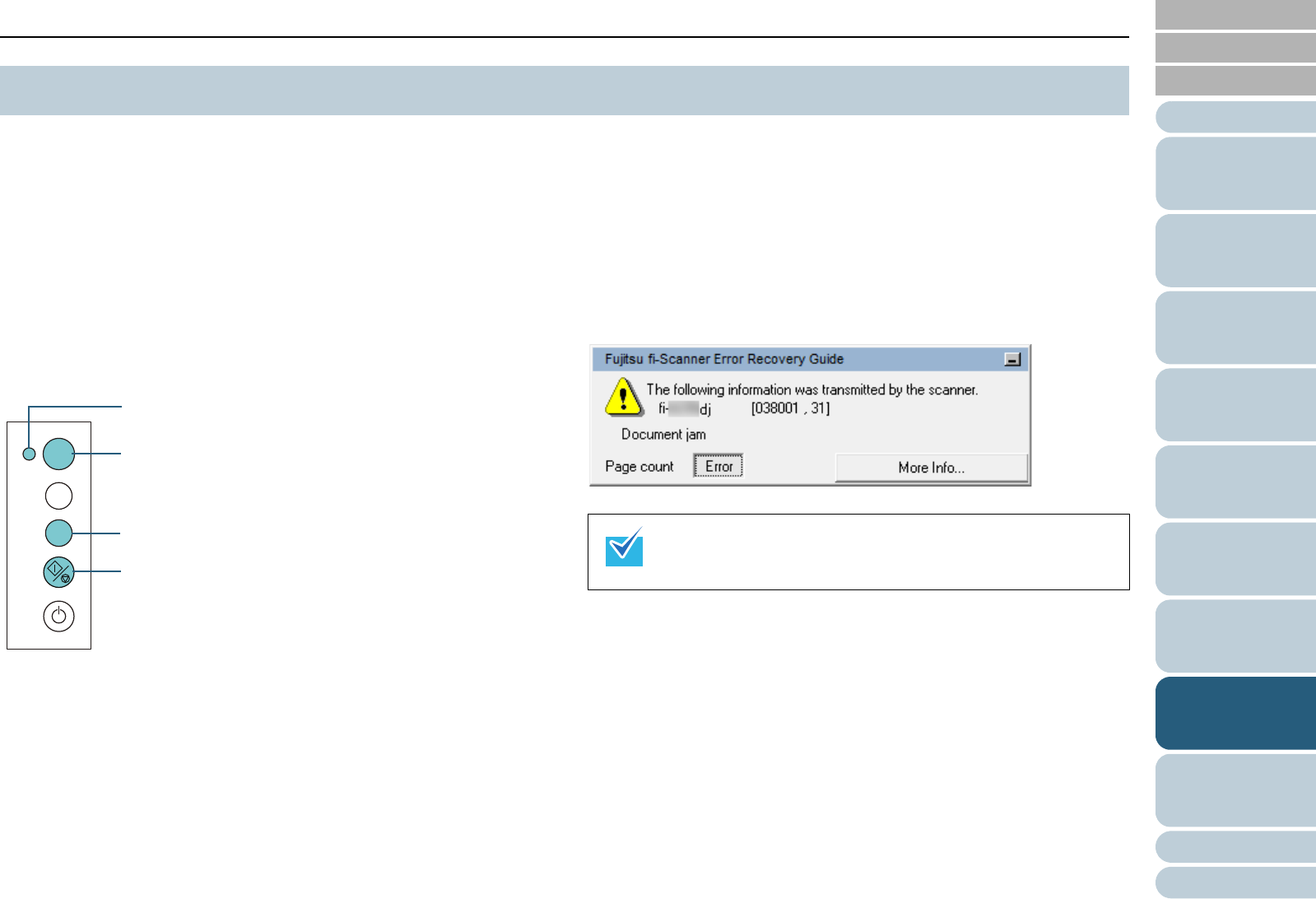Select the Scan/Stop button on the panel diagram
Viewport: 1316px width, 899px height.
[x=58, y=571]
